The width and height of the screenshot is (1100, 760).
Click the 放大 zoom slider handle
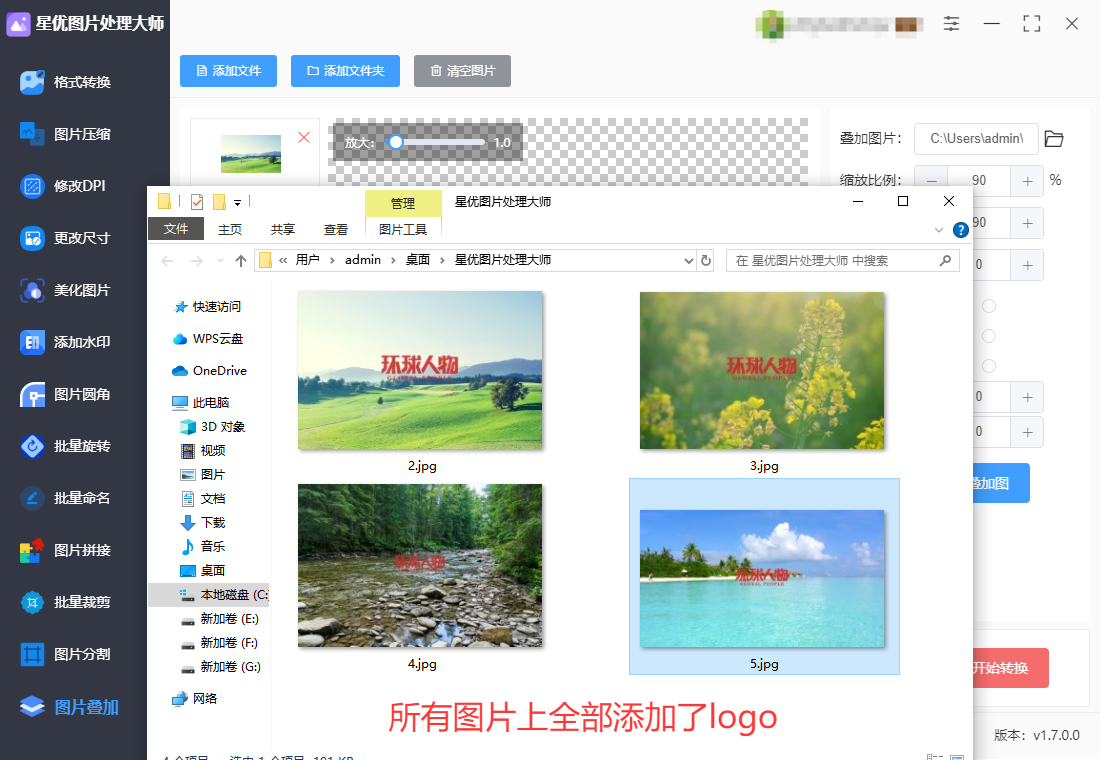pyautogui.click(x=396, y=142)
